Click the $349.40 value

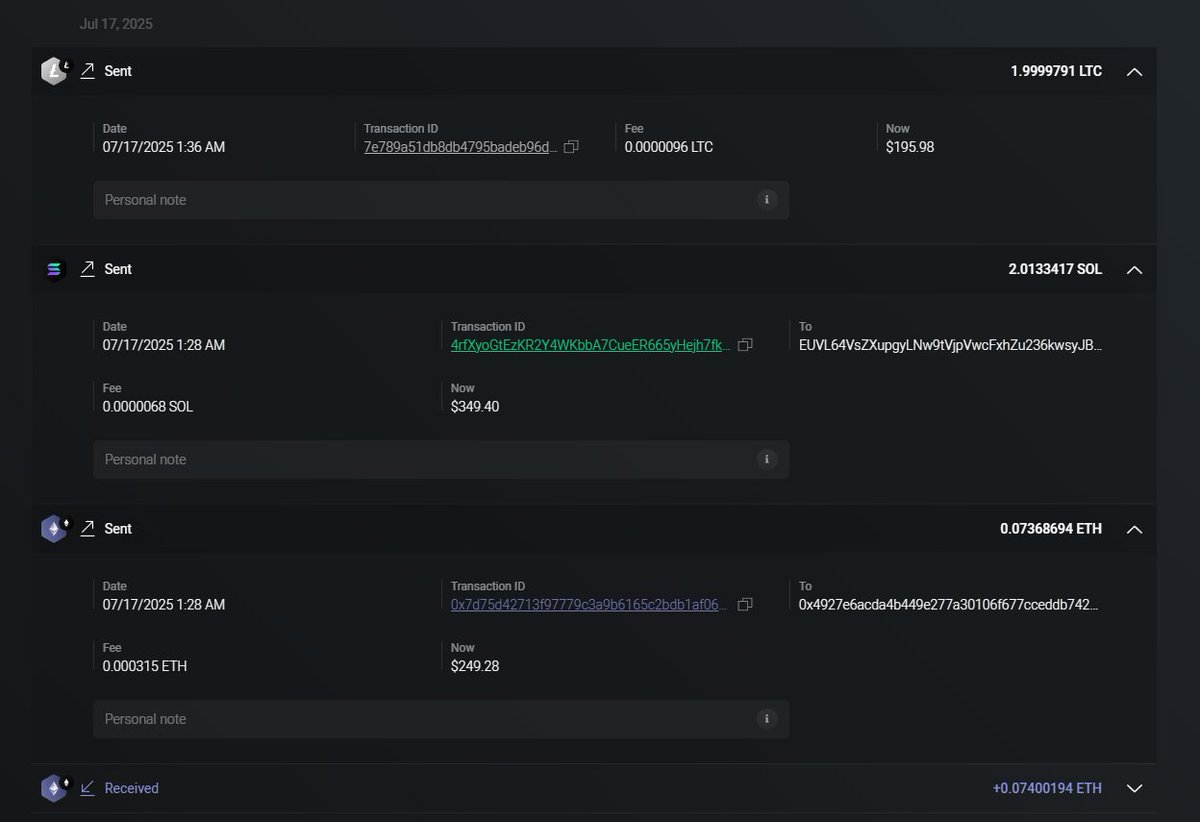tap(475, 407)
